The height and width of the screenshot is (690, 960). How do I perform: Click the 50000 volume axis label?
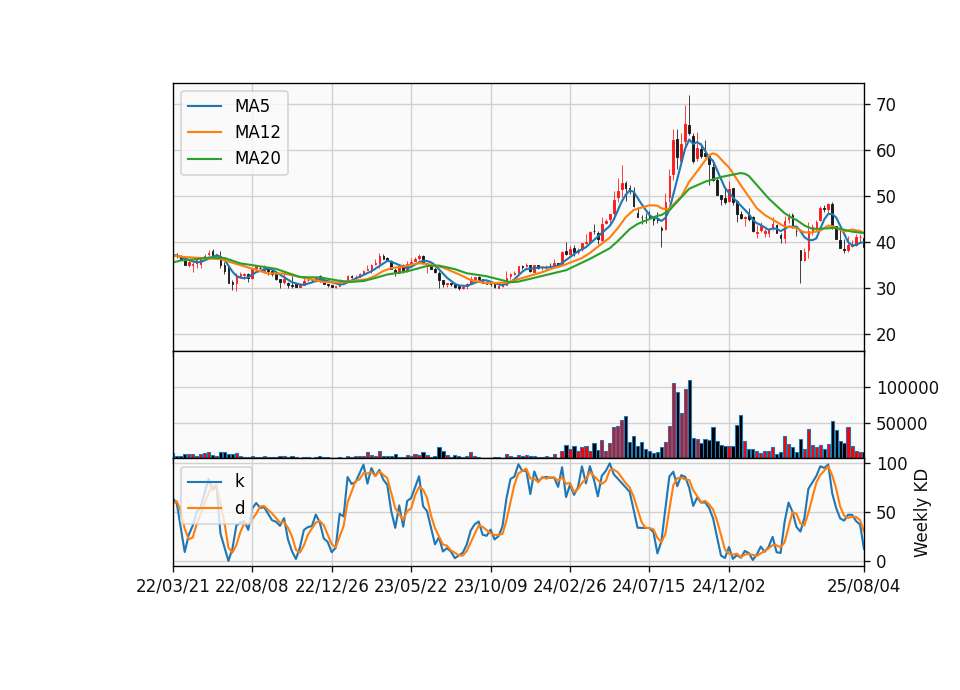coord(902,424)
